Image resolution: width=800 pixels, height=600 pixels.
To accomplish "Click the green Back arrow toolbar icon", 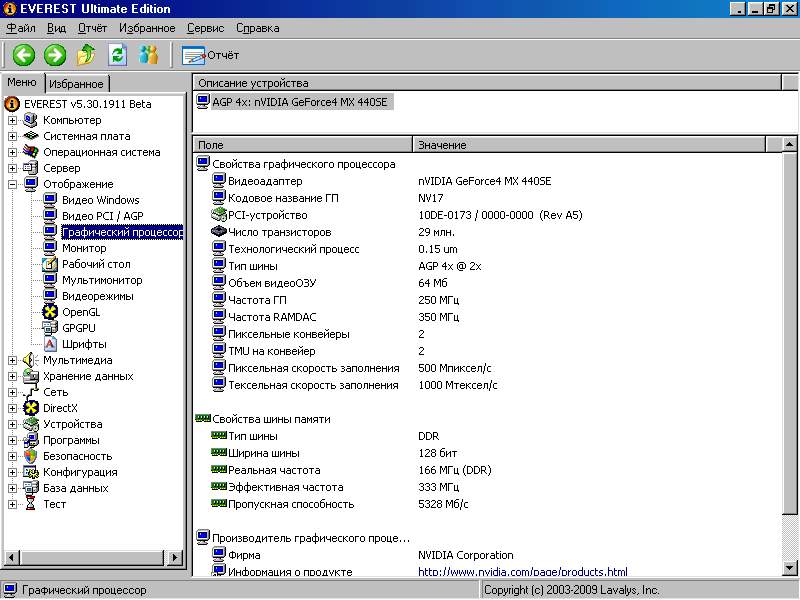I will coord(24,55).
